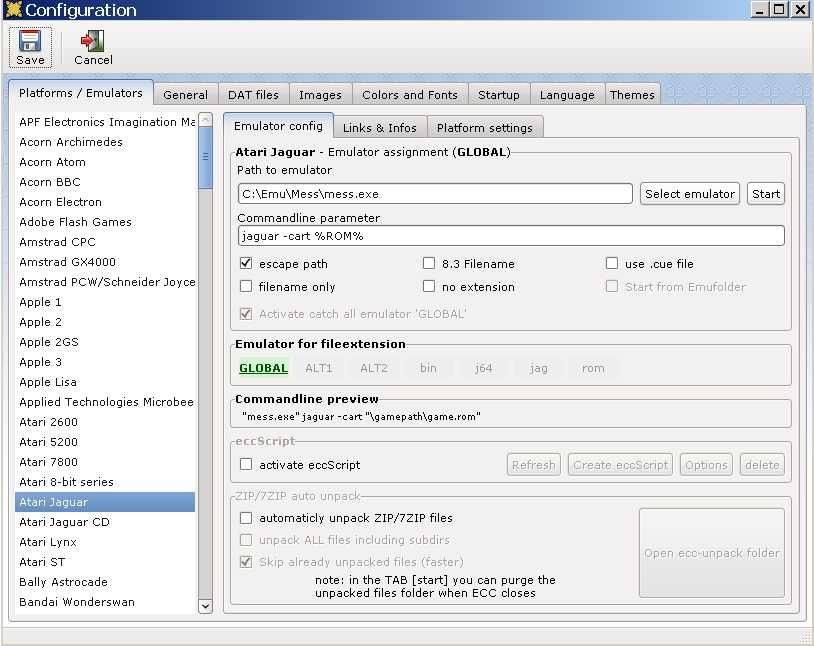The height and width of the screenshot is (646, 814).
Task: Select Apple 3 platform
Action: pyautogui.click(x=105, y=362)
